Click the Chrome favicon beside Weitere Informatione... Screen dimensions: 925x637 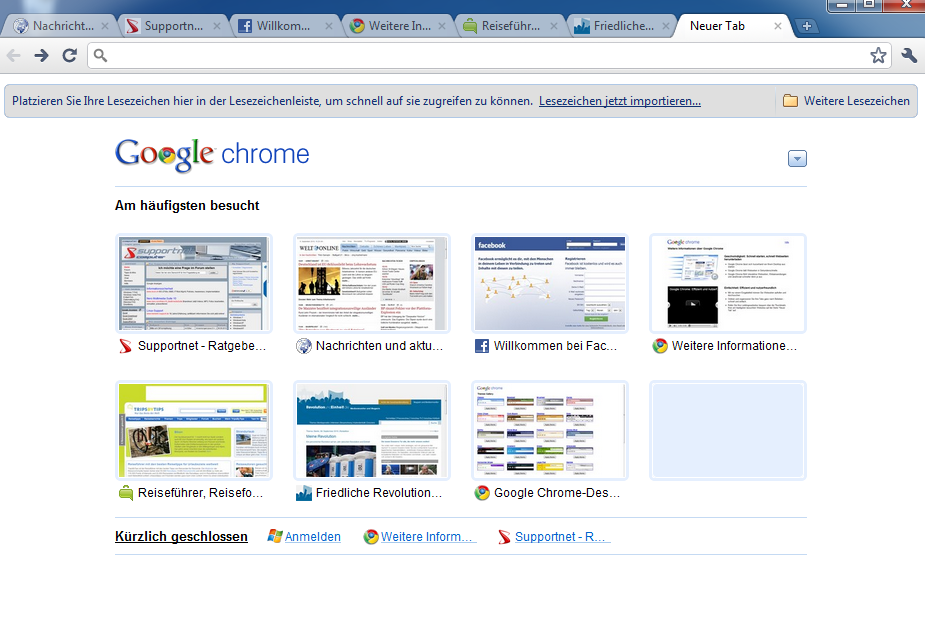[x=660, y=346]
